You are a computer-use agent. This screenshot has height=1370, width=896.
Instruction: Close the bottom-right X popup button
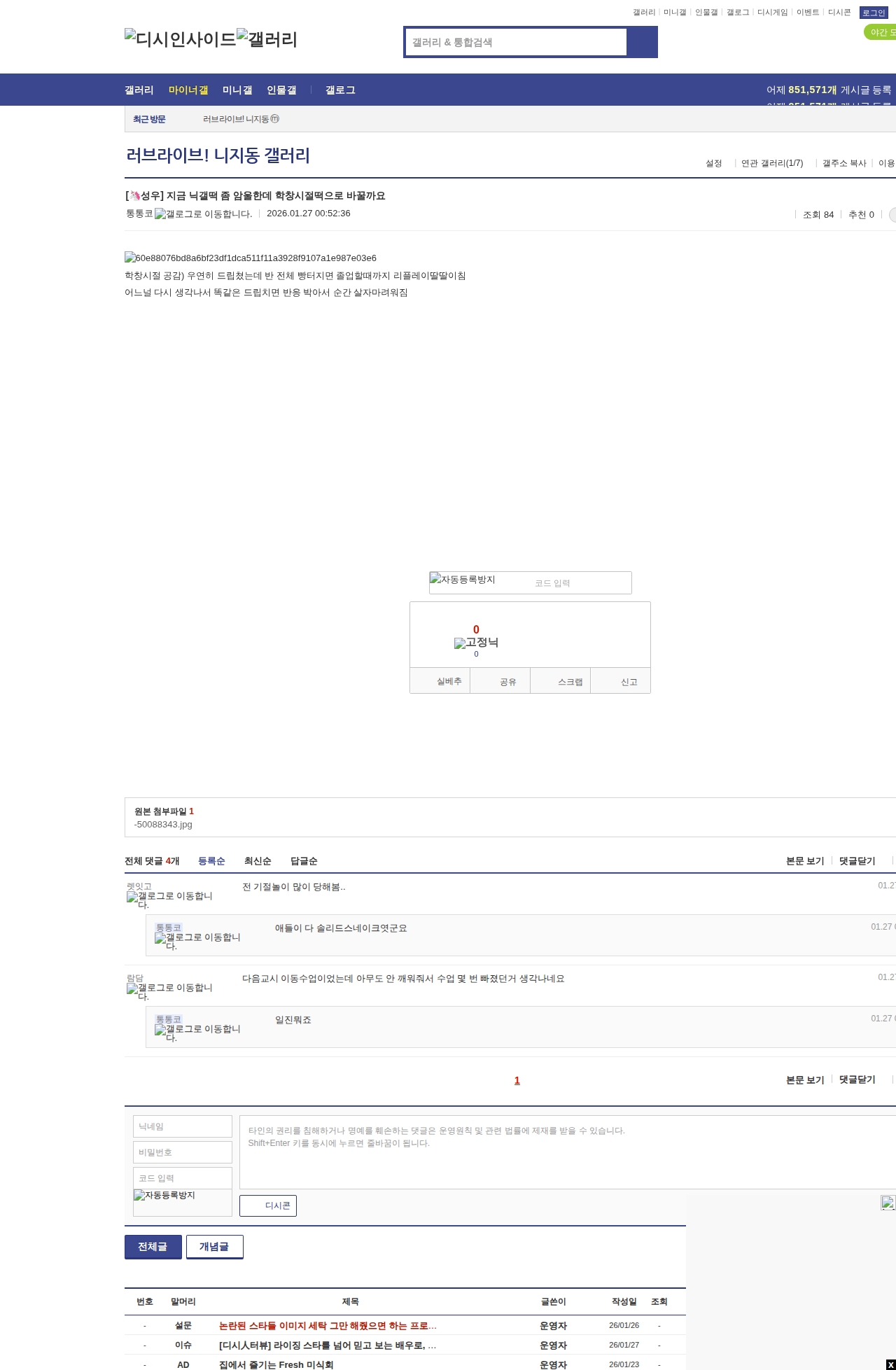[890, 1364]
